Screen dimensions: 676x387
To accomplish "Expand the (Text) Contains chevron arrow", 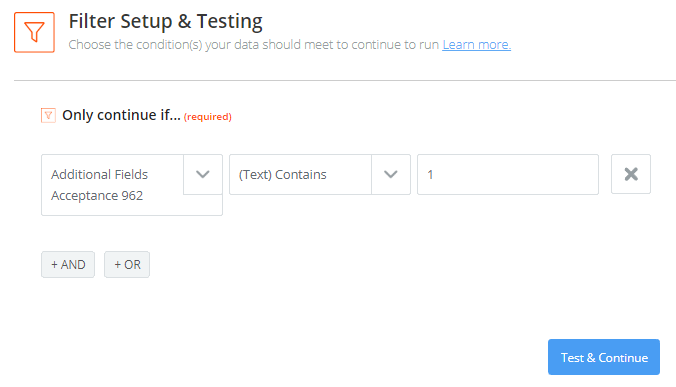I will pyautogui.click(x=391, y=174).
